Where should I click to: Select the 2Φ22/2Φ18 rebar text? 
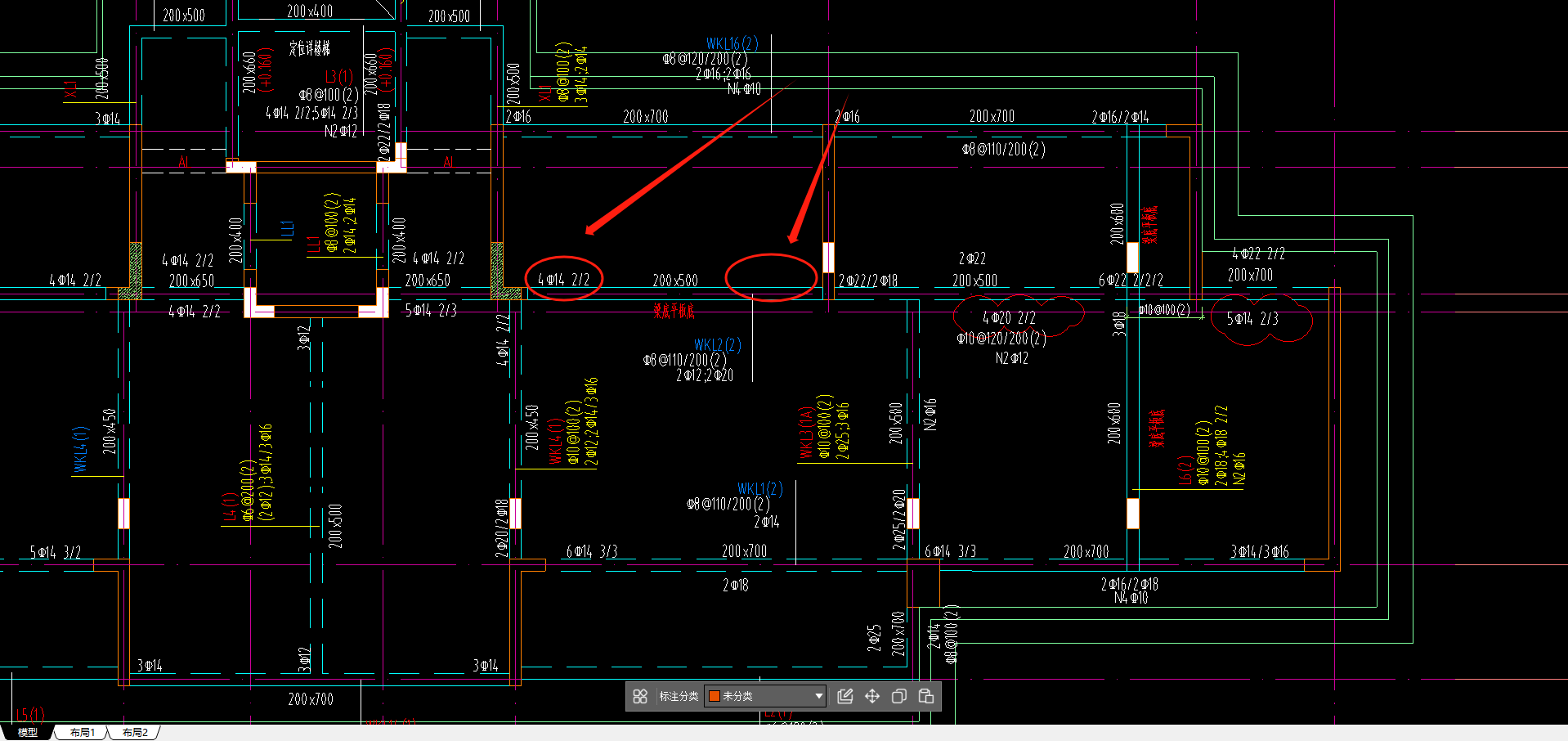[x=867, y=281]
